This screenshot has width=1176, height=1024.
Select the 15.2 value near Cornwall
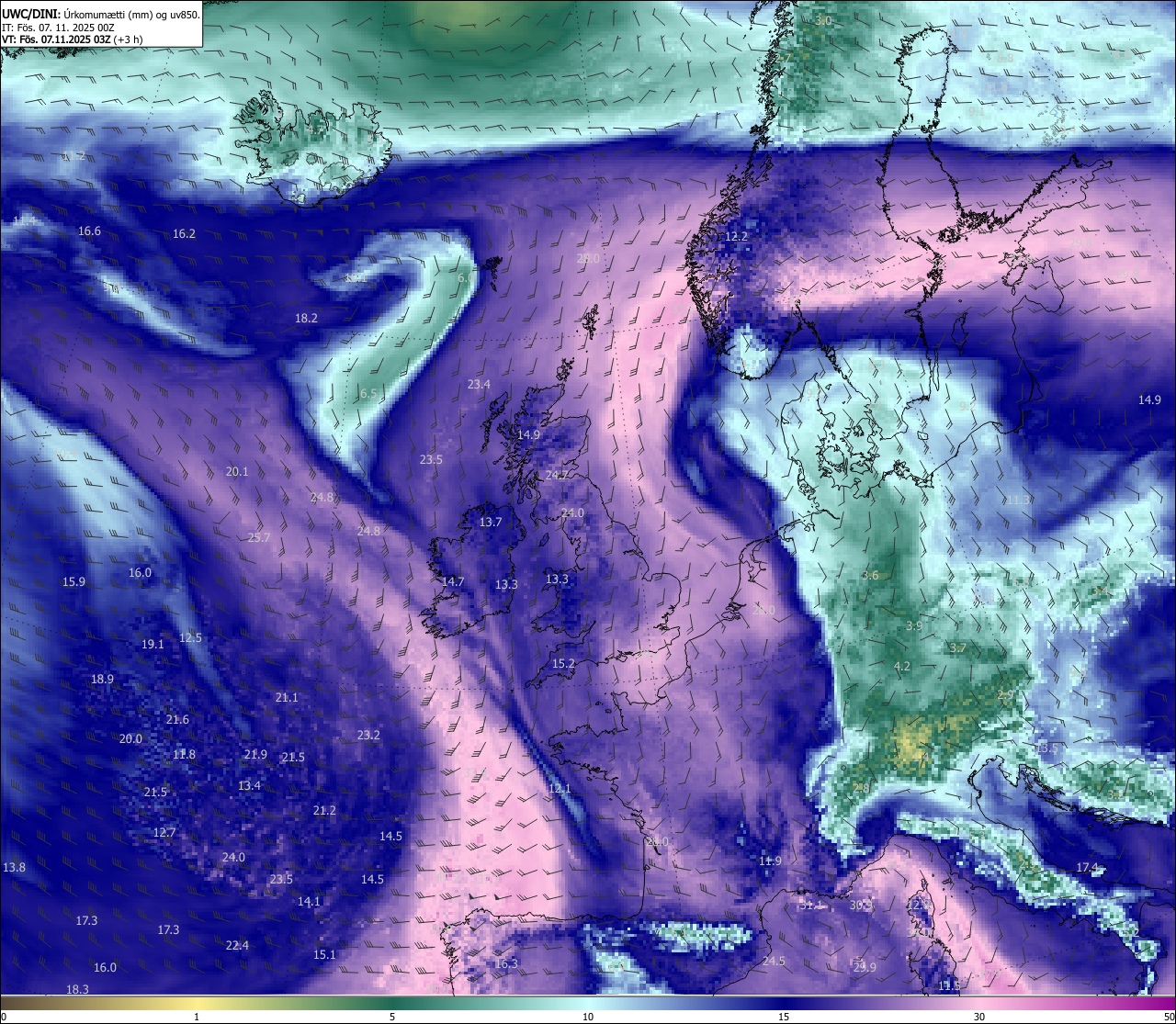(x=563, y=664)
